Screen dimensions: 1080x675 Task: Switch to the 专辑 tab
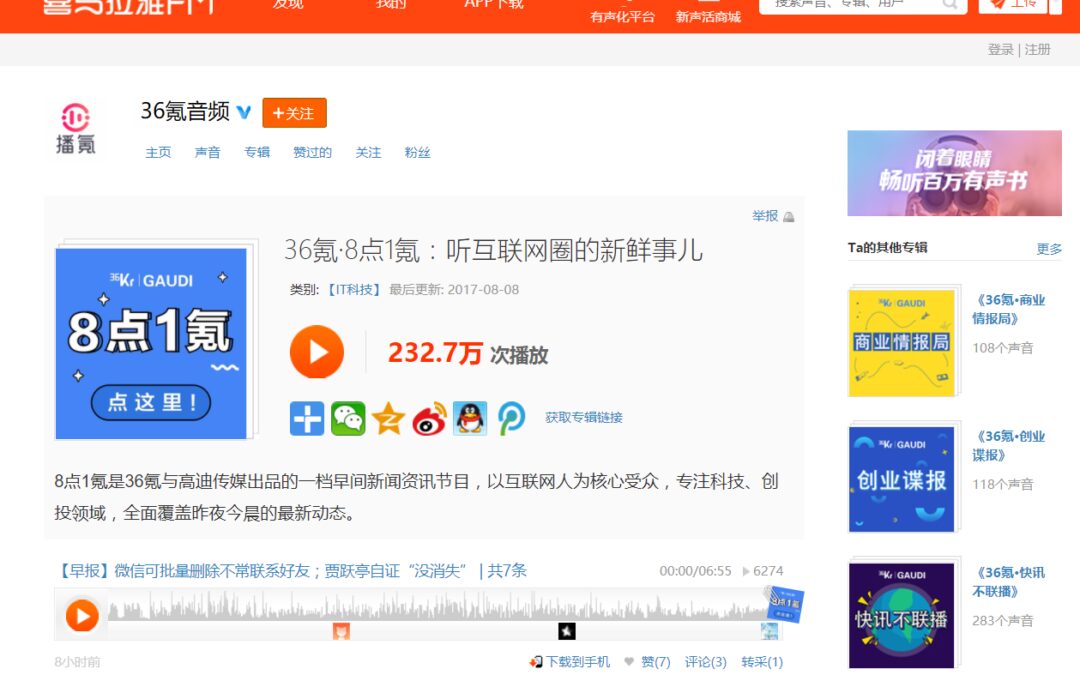click(257, 152)
